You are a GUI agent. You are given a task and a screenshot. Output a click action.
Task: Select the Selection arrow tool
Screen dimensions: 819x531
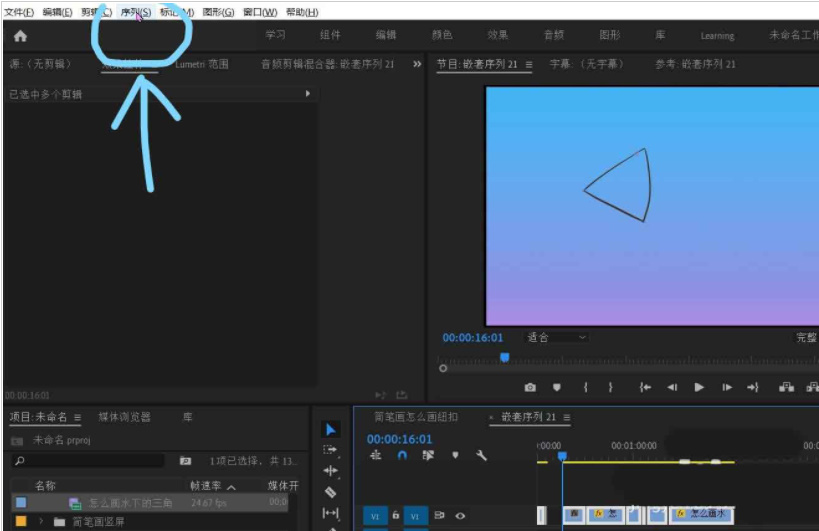[x=331, y=429]
